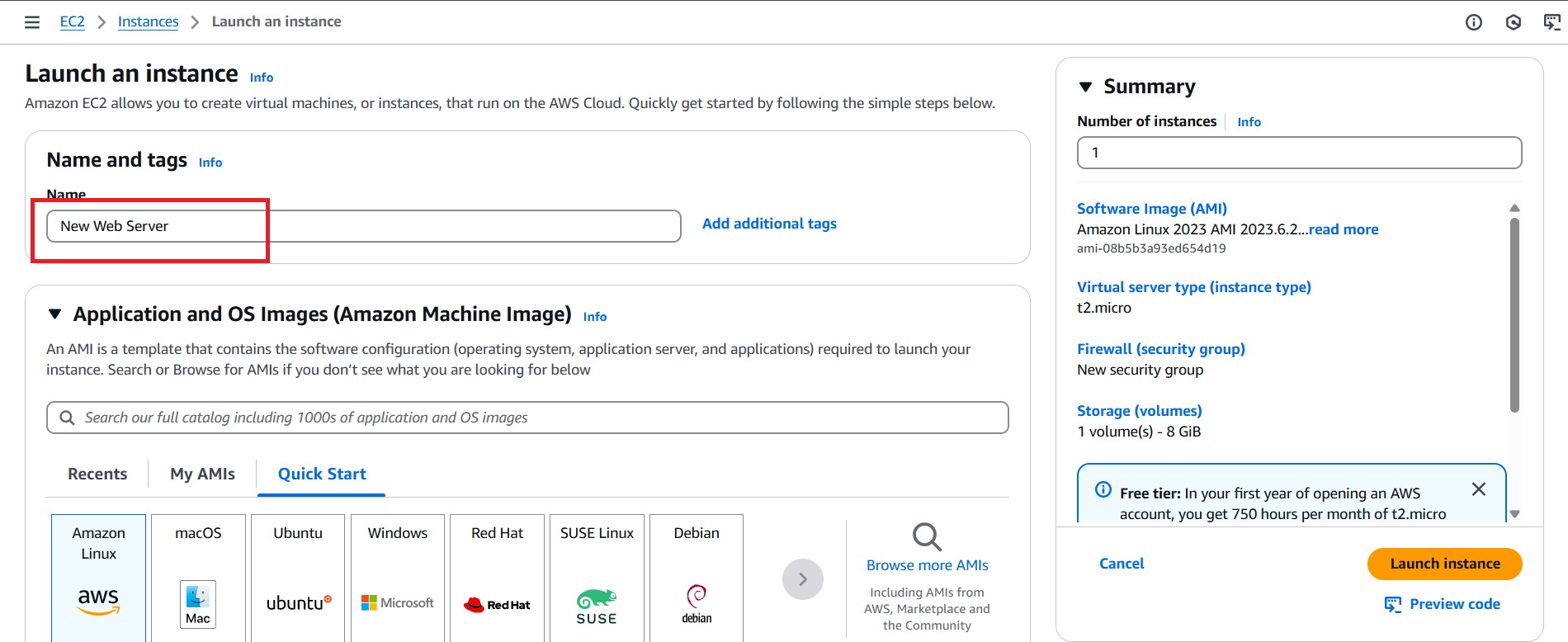Click the ami-08b5b3a93ed654d19 ID text
Image resolution: width=1568 pixels, height=642 pixels.
(1151, 248)
